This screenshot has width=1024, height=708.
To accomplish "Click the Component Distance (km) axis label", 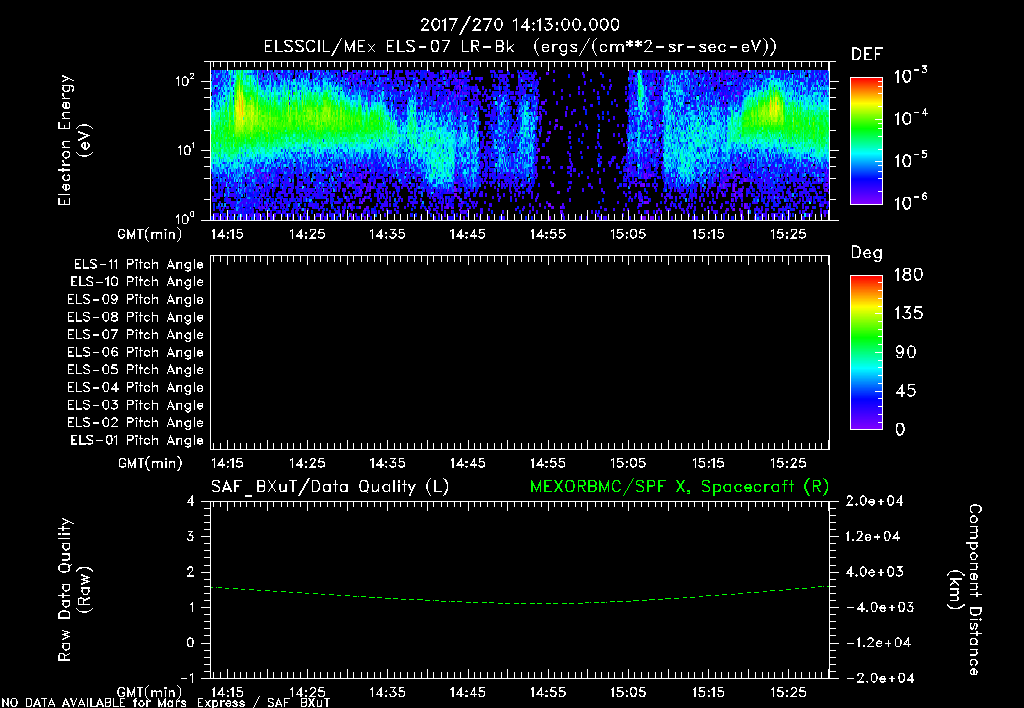I will point(965,590).
